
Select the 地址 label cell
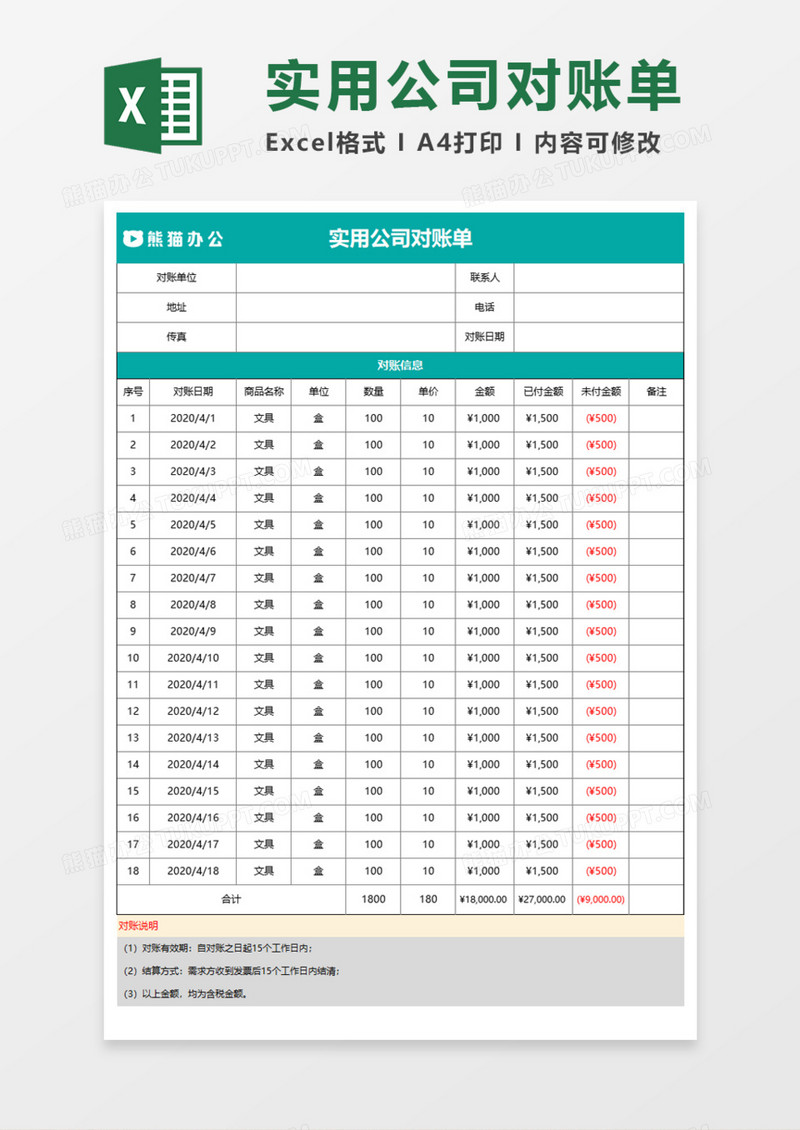(x=177, y=307)
